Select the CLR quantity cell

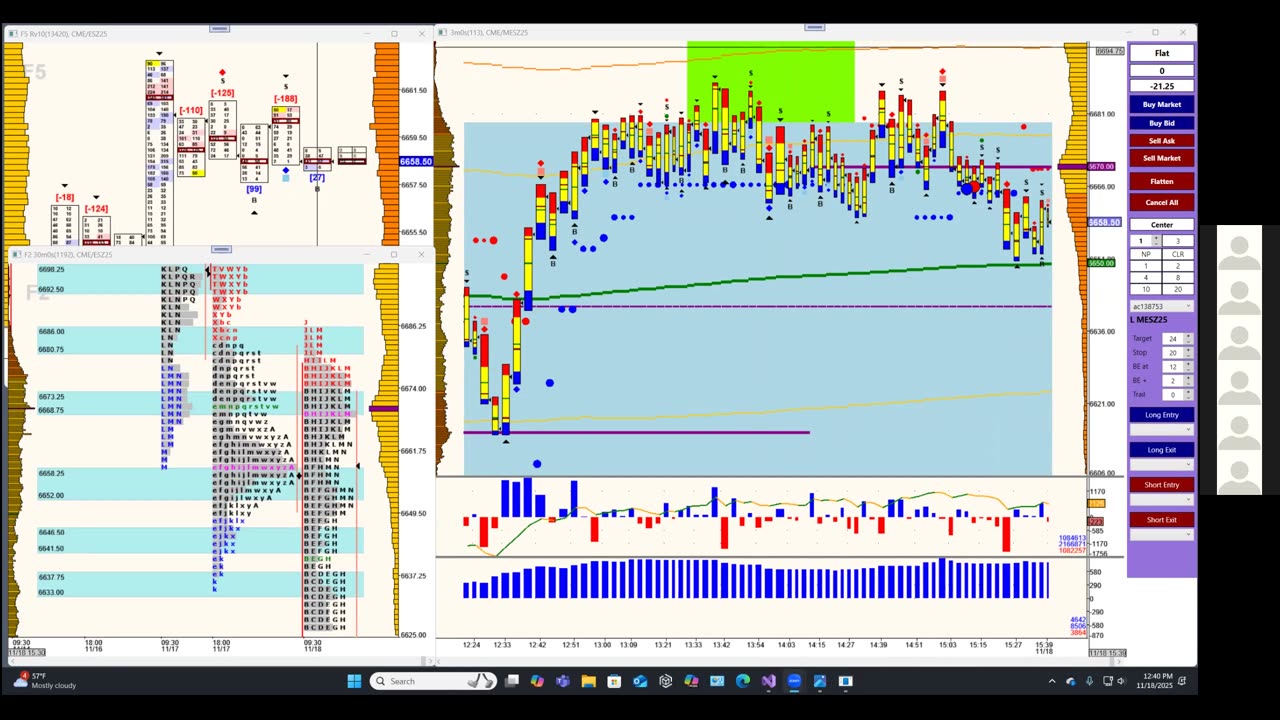point(1177,254)
